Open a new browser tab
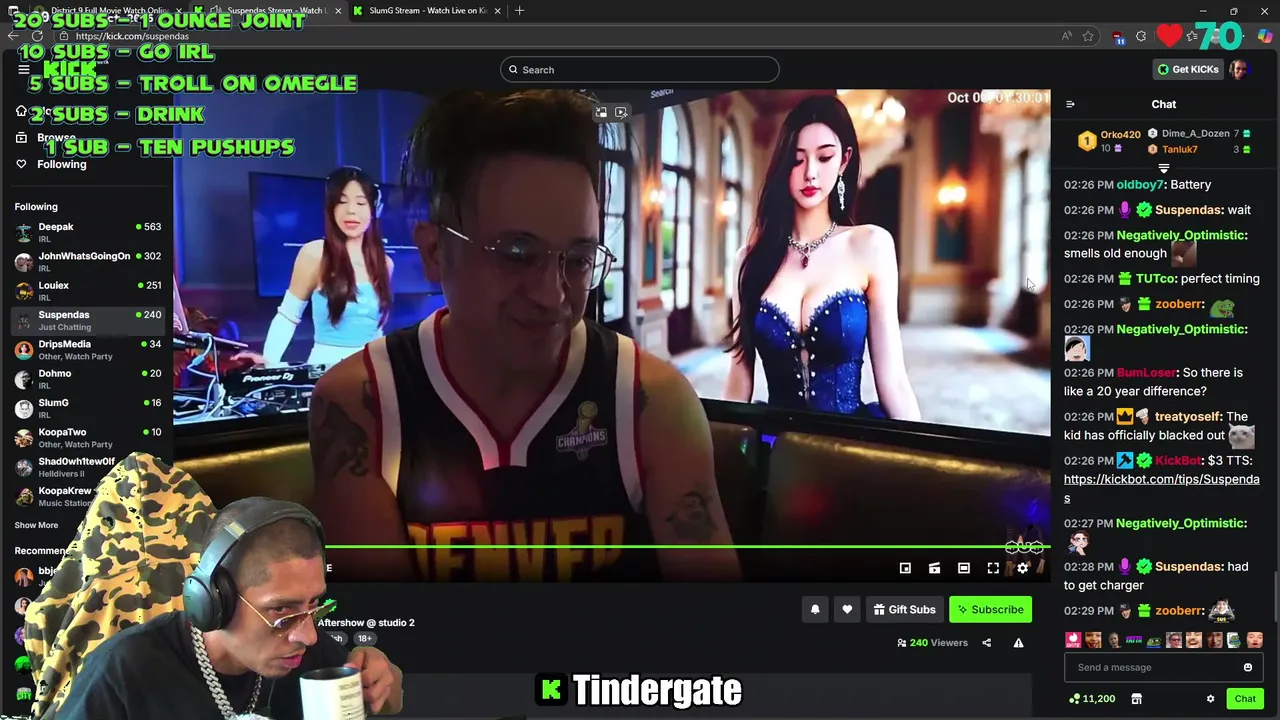This screenshot has height=720, width=1280. [520, 11]
